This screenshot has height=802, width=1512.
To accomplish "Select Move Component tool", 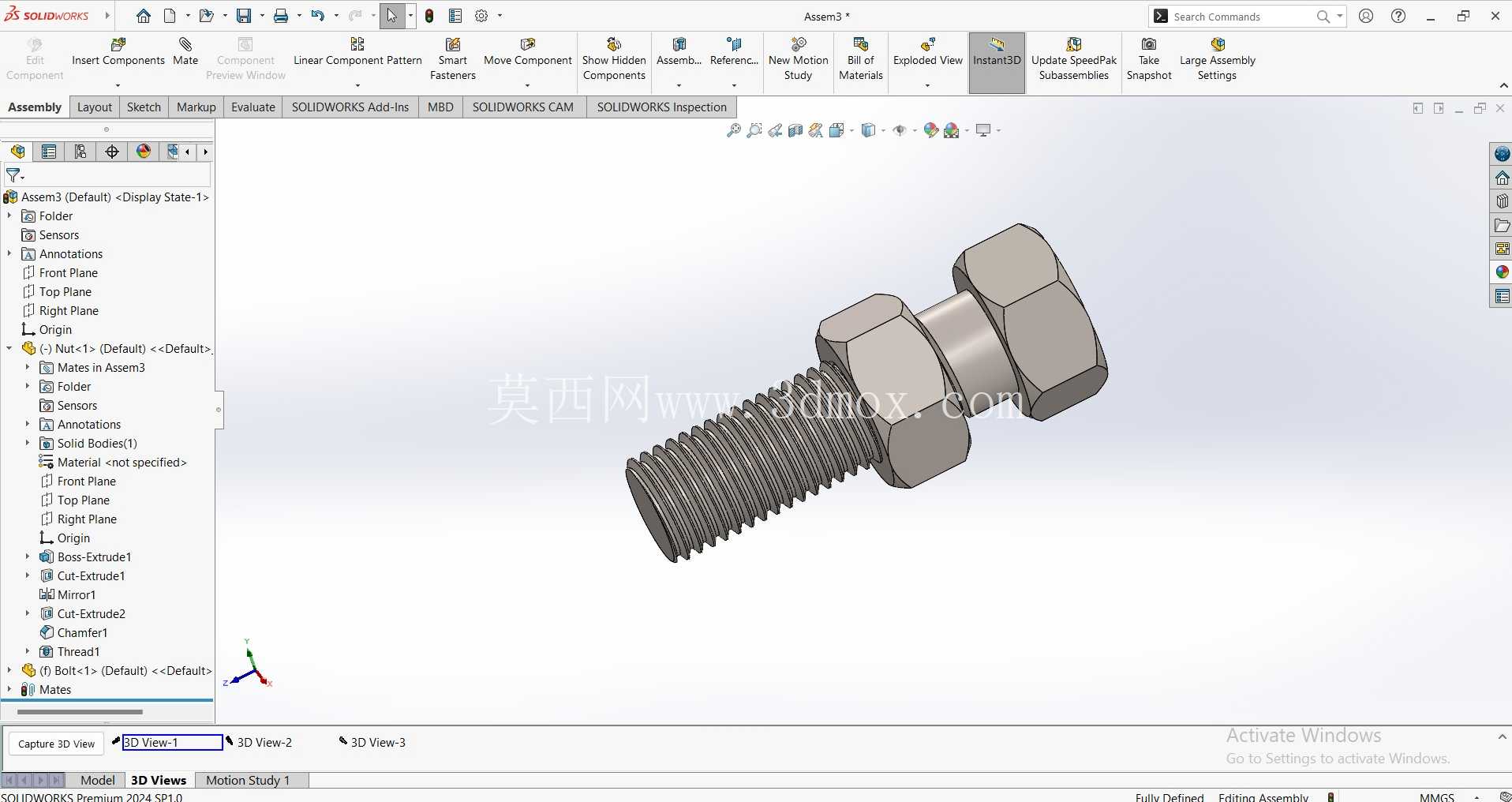I will tap(527, 52).
